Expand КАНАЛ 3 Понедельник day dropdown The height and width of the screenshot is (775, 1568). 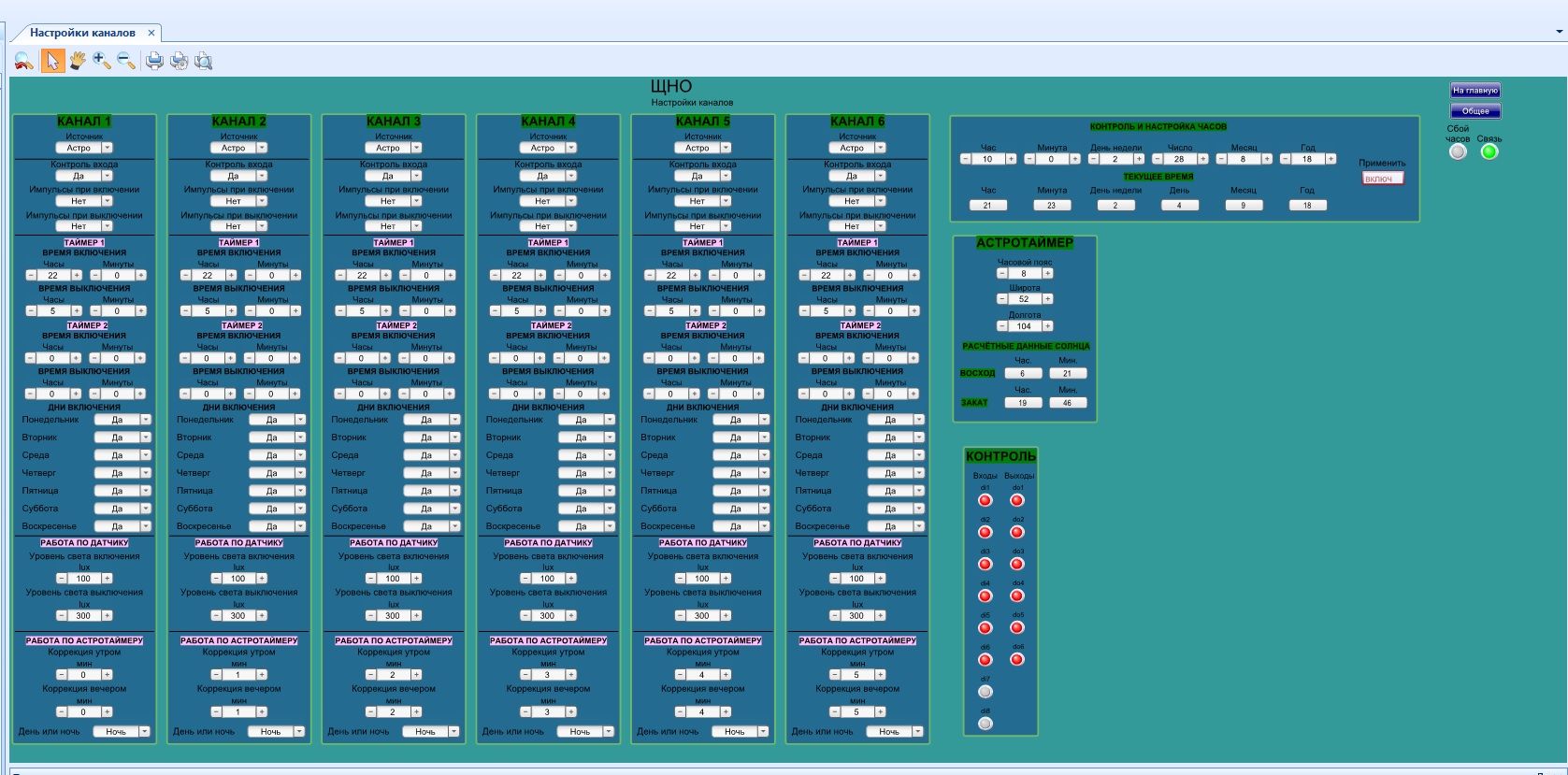tap(454, 420)
